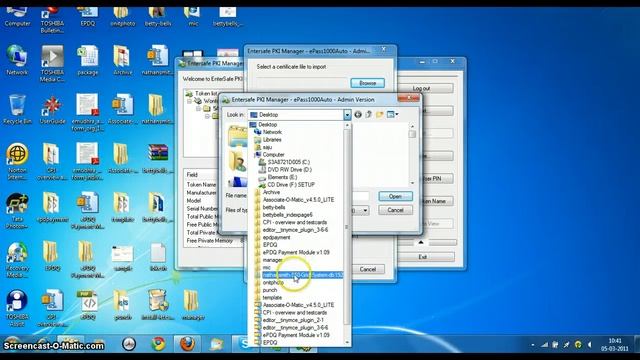Choose CD Drive (F:) SETUP

(291, 184)
